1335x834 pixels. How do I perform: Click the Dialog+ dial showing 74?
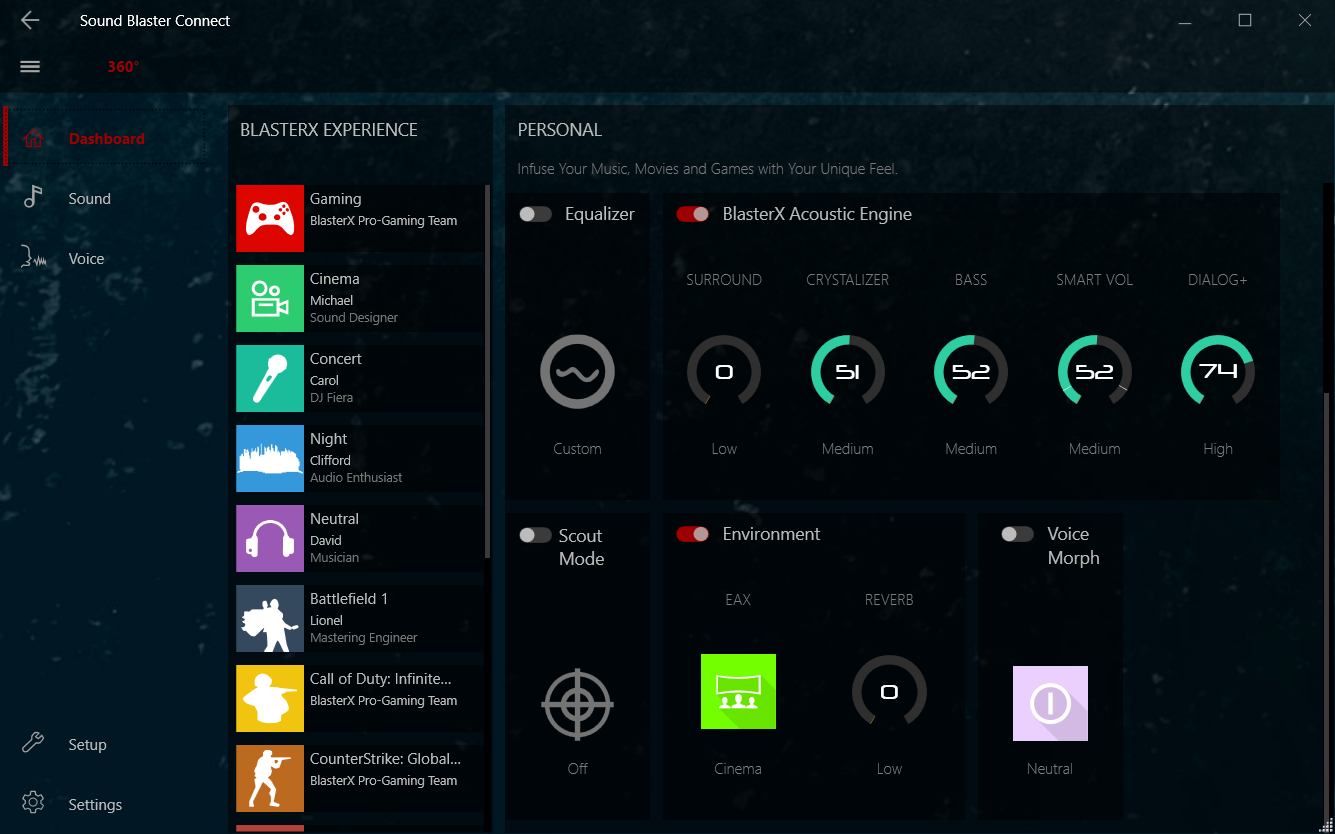pyautogui.click(x=1218, y=371)
